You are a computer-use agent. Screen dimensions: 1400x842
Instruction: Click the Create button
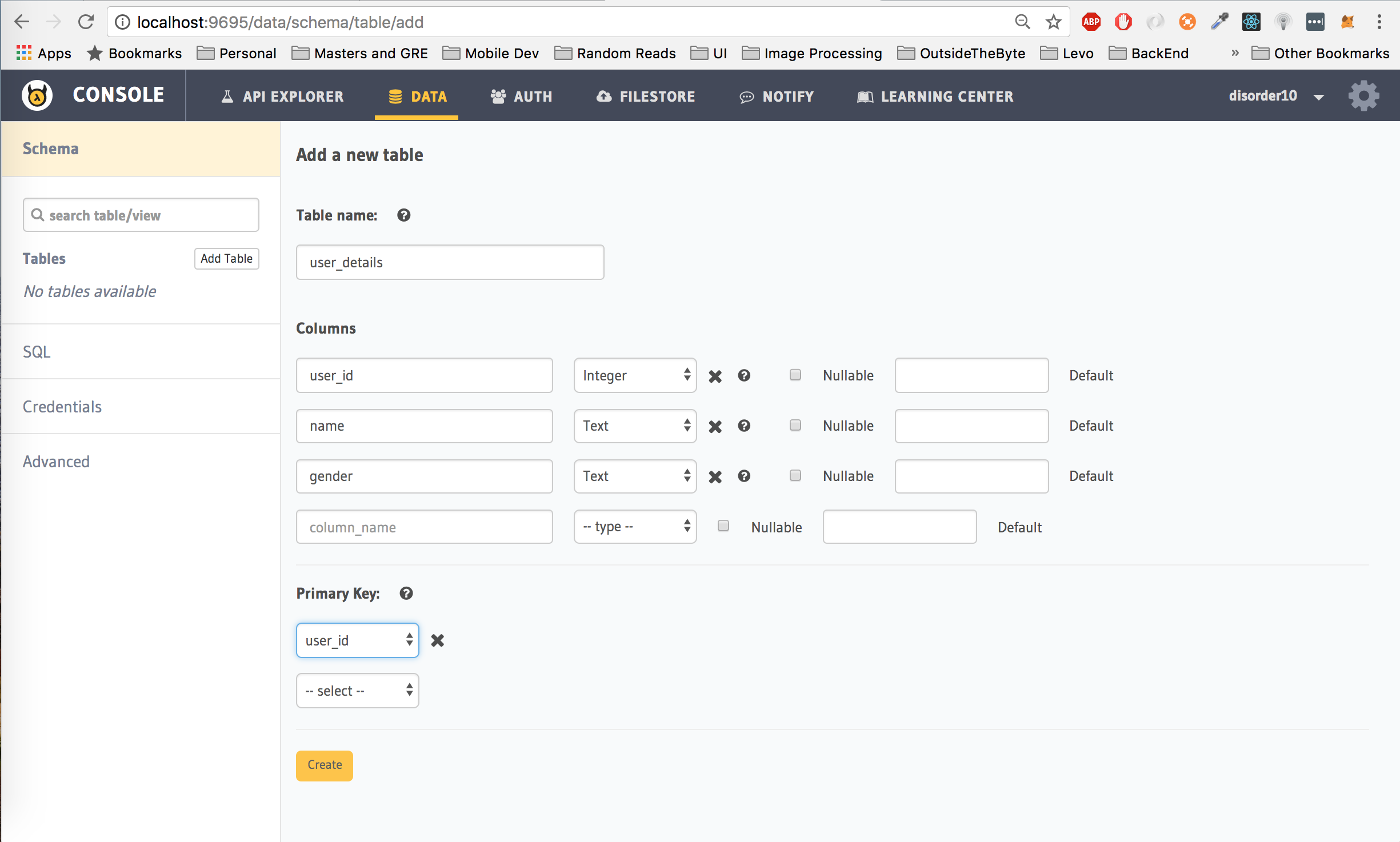click(326, 764)
